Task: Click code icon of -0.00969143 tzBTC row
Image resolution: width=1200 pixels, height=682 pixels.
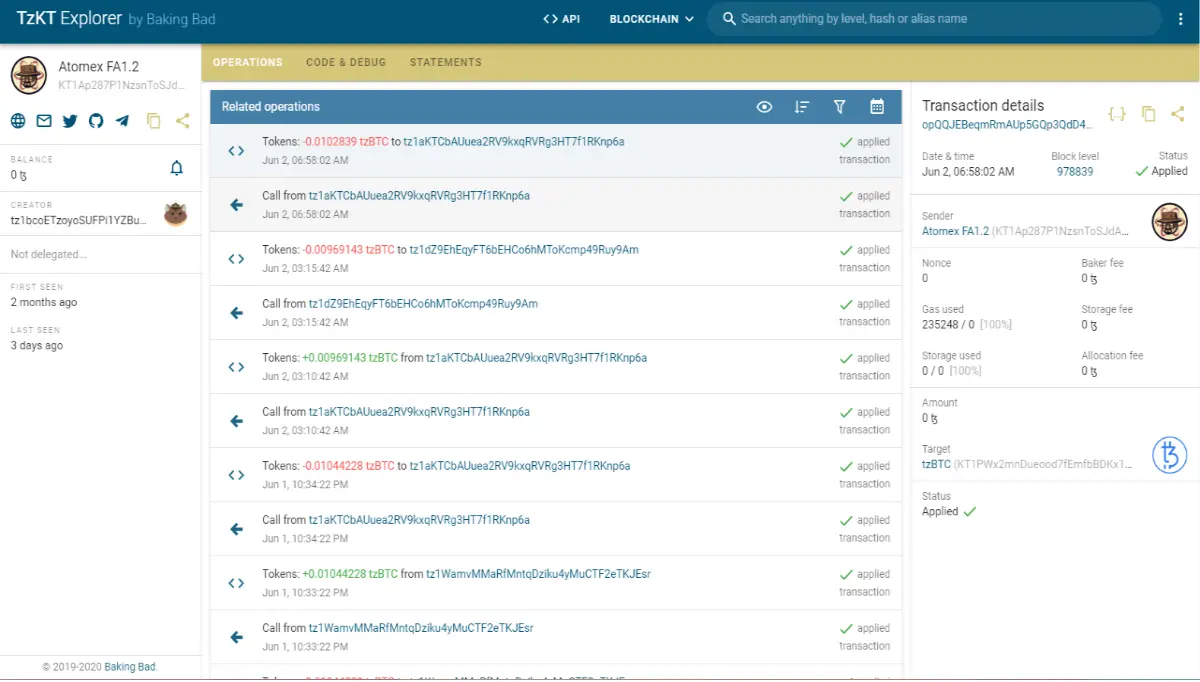Action: click(x=236, y=259)
